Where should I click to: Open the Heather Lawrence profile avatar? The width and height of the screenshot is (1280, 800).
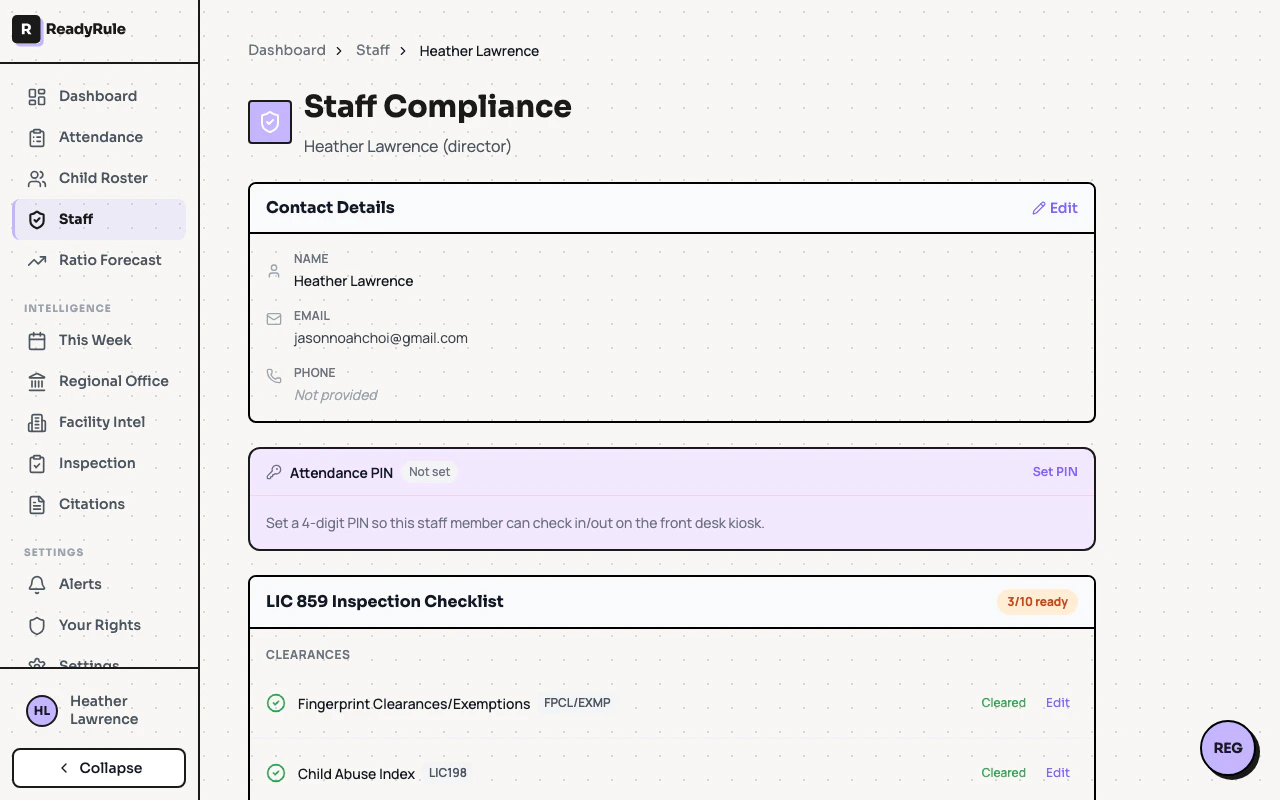(41, 710)
